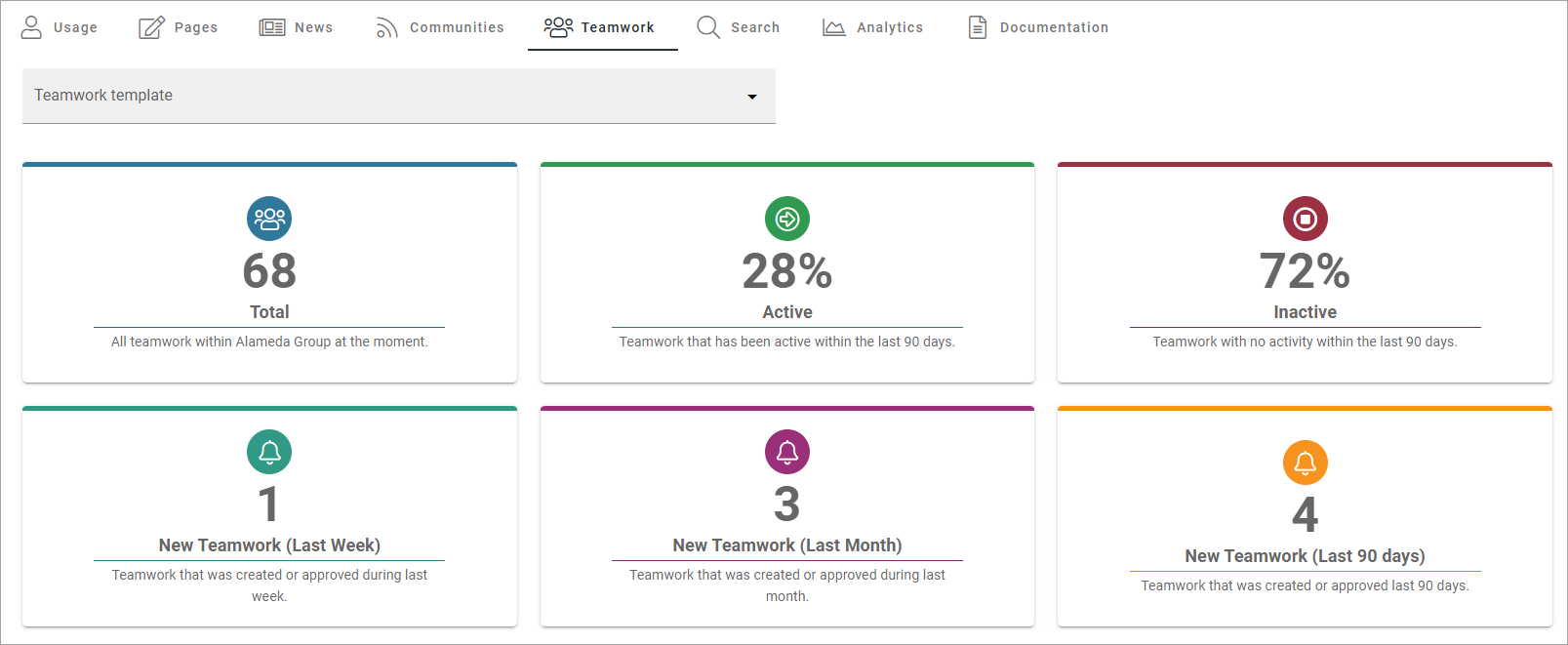1568x645 pixels.
Task: Click the Total heading
Action: 269,312
